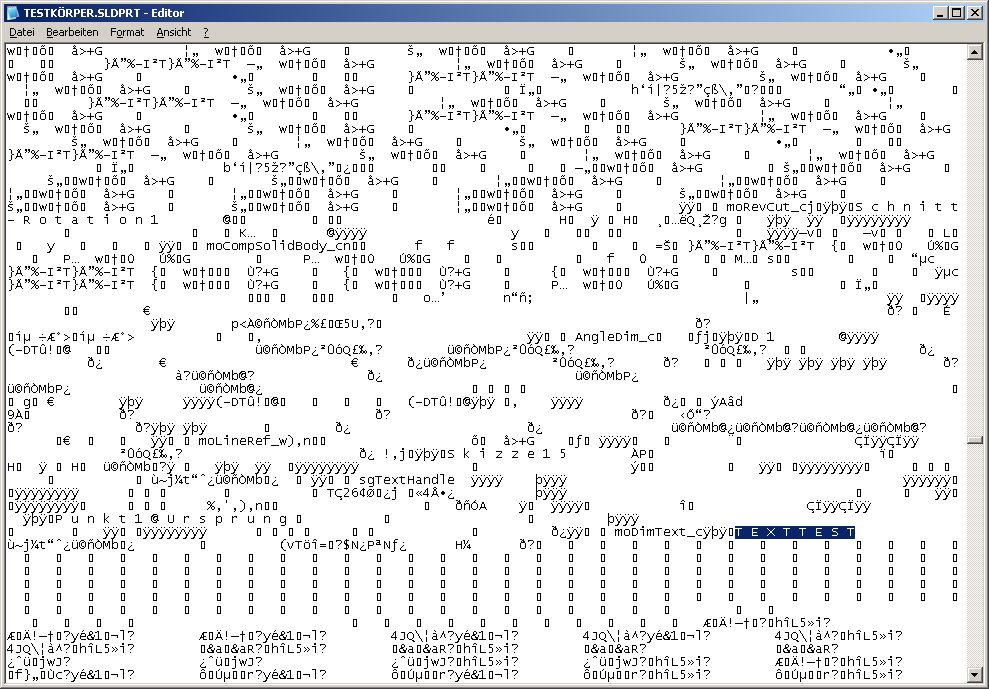
Task: Click the text moLineRef_w
Action: (242, 441)
